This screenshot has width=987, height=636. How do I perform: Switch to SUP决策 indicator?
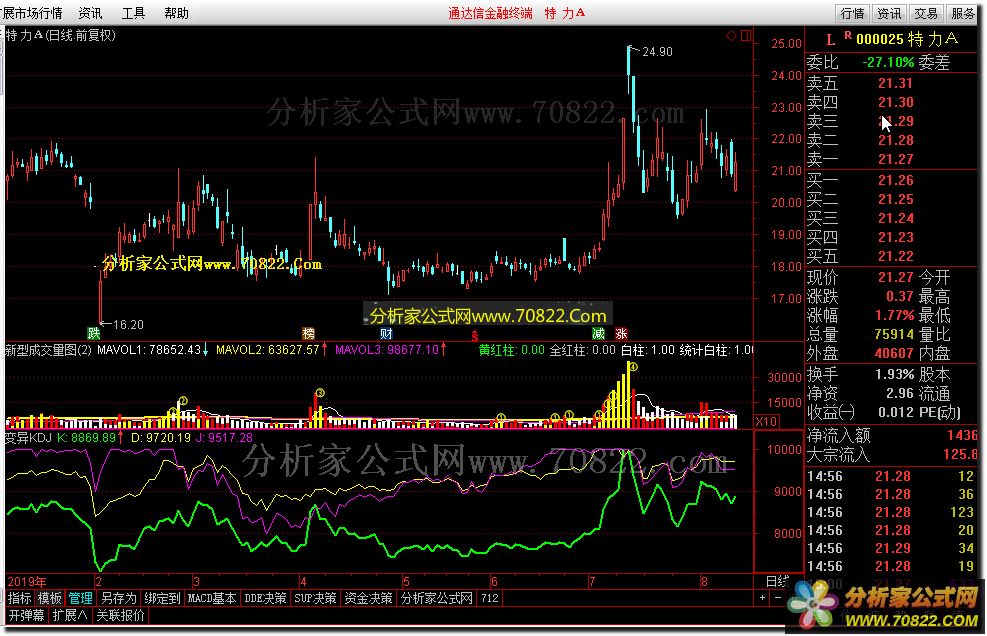click(315, 598)
